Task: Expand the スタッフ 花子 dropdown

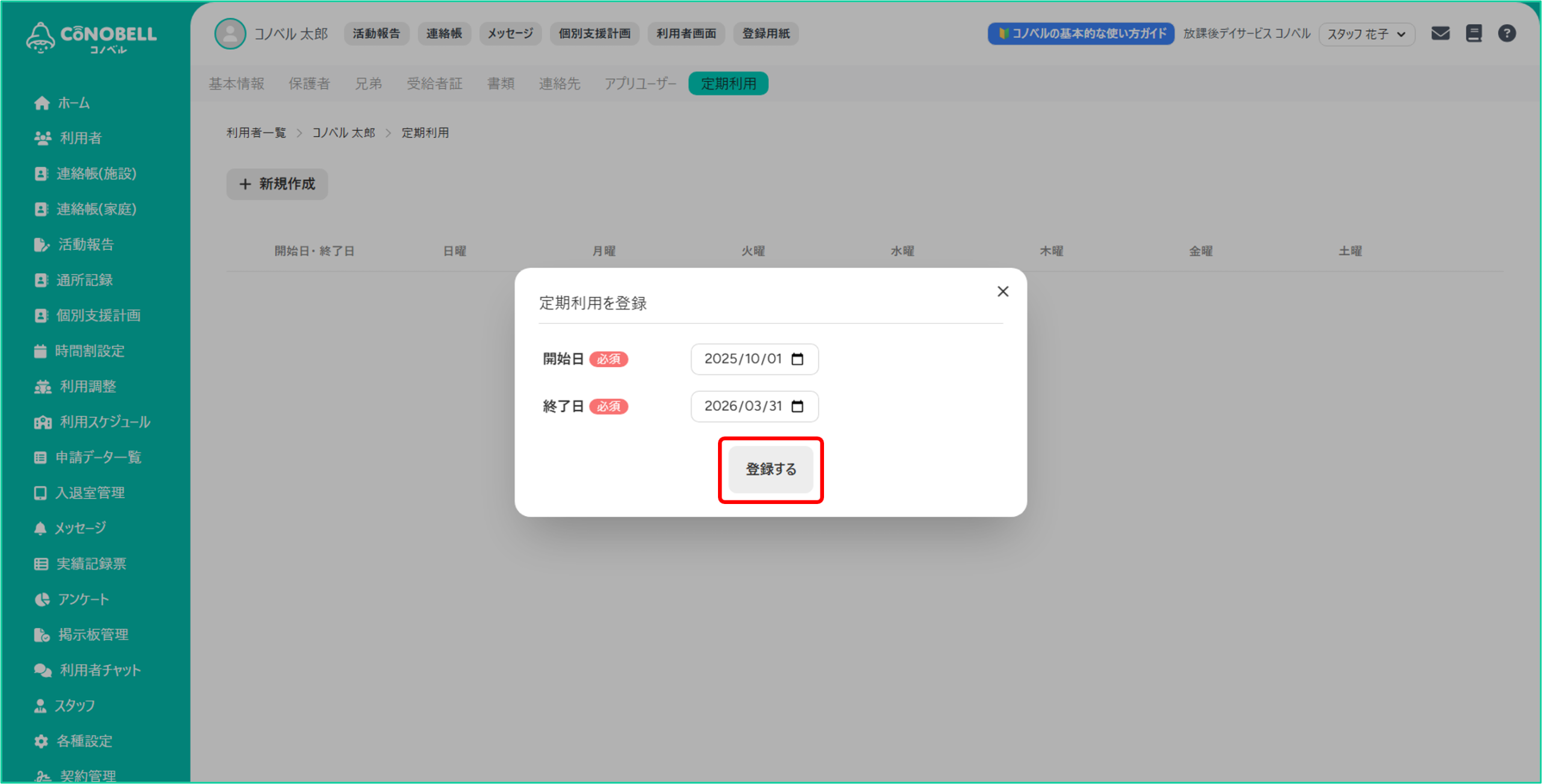Action: 1366,34
